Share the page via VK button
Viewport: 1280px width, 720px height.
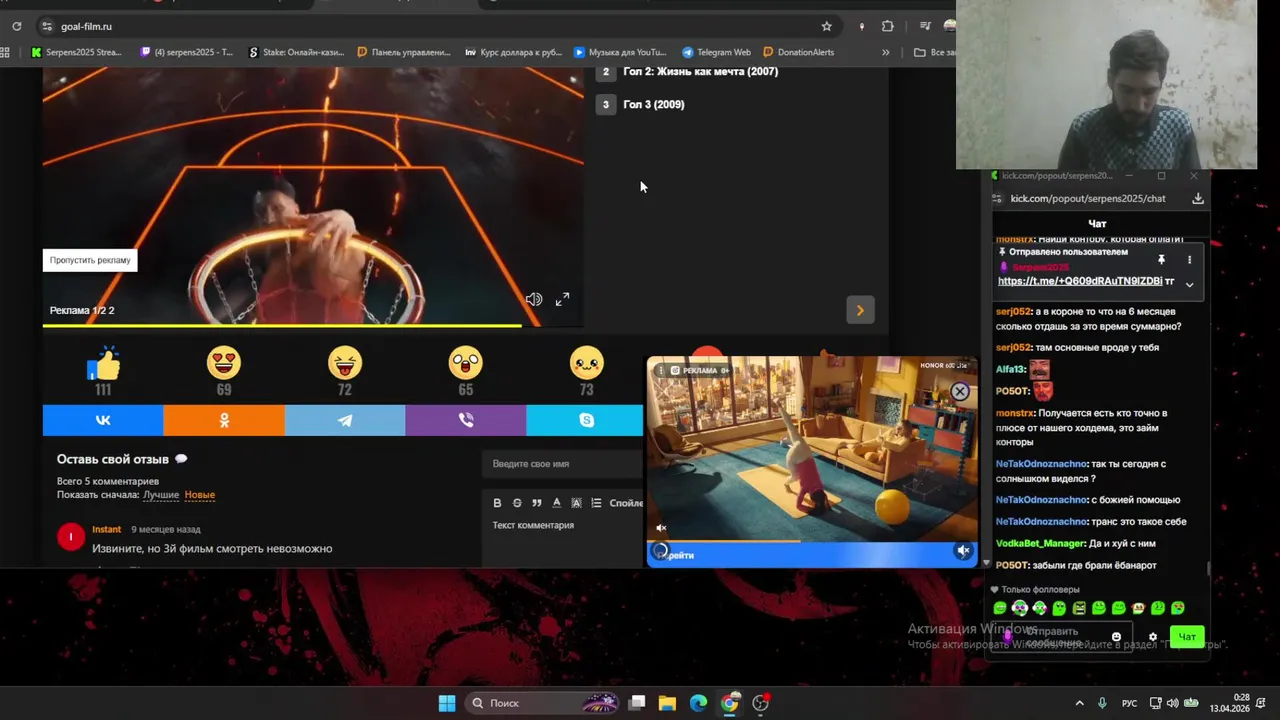tap(103, 421)
